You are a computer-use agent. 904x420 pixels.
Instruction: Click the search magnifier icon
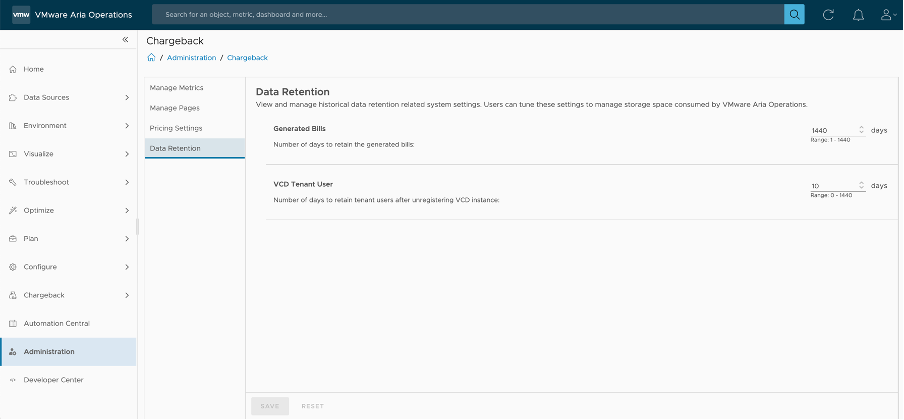pyautogui.click(x=794, y=15)
